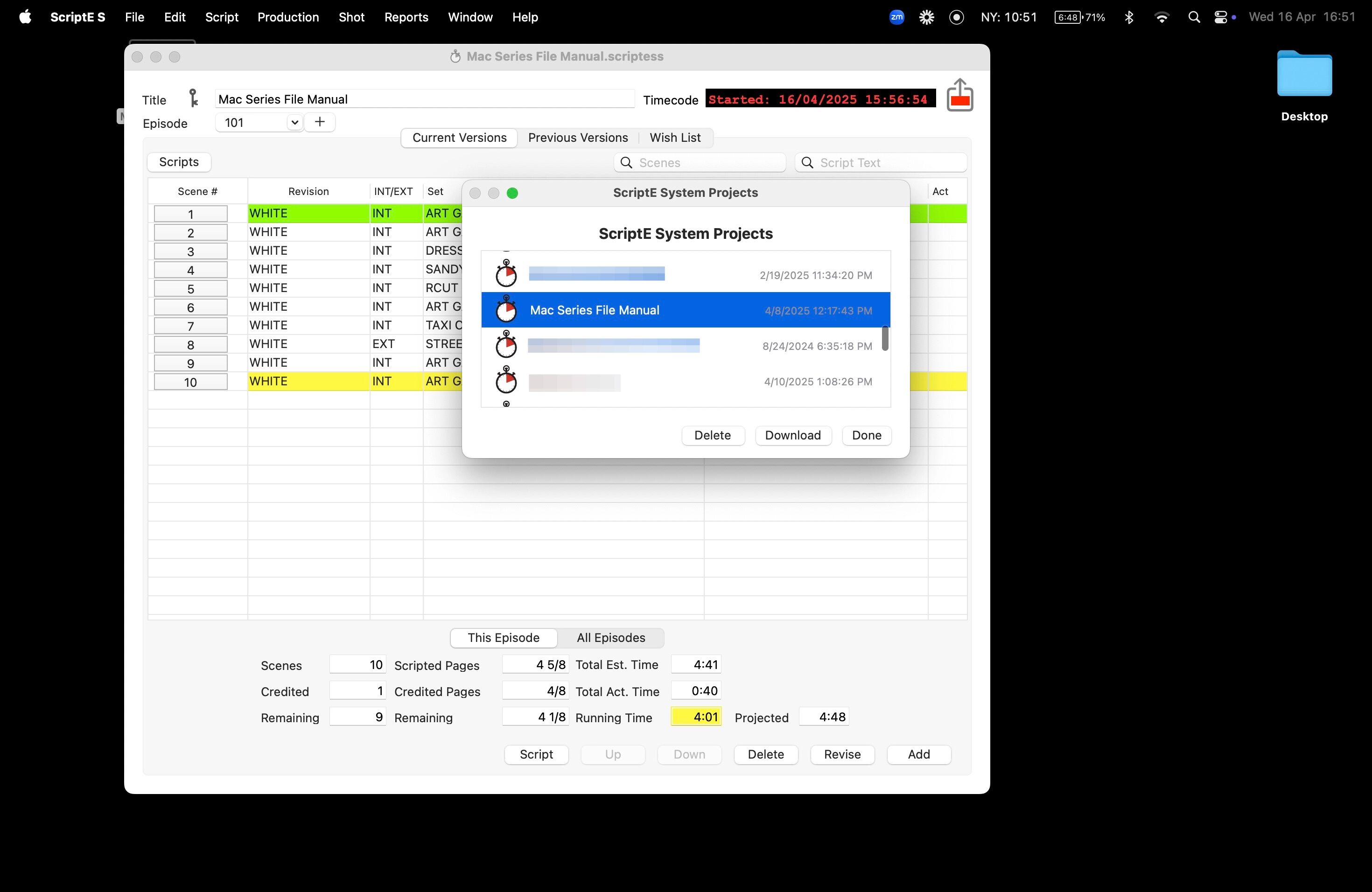Open Zoom menu bar icon

[896, 17]
